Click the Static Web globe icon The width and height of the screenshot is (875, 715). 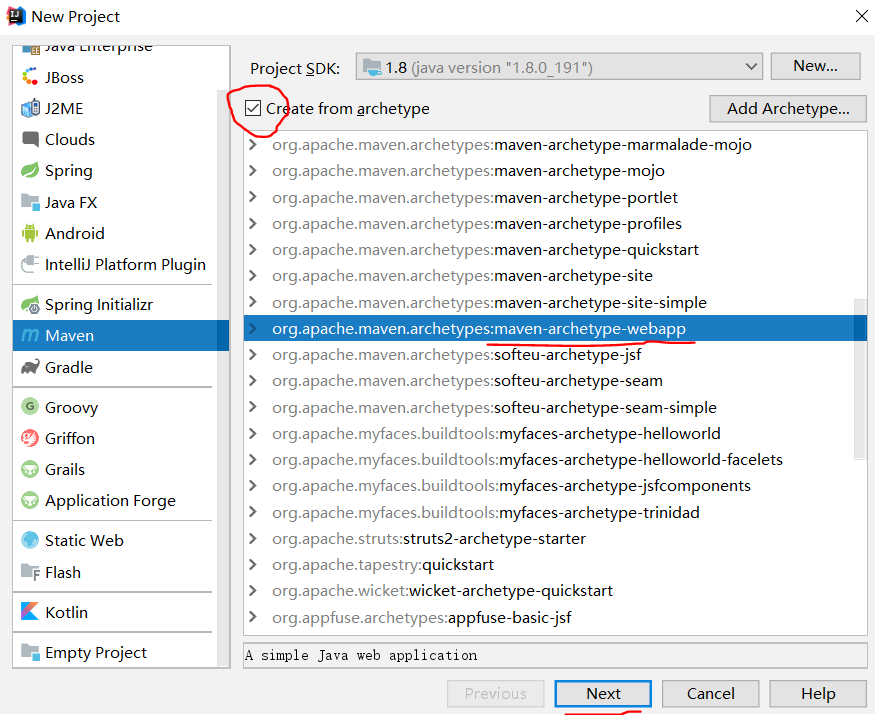pos(30,540)
